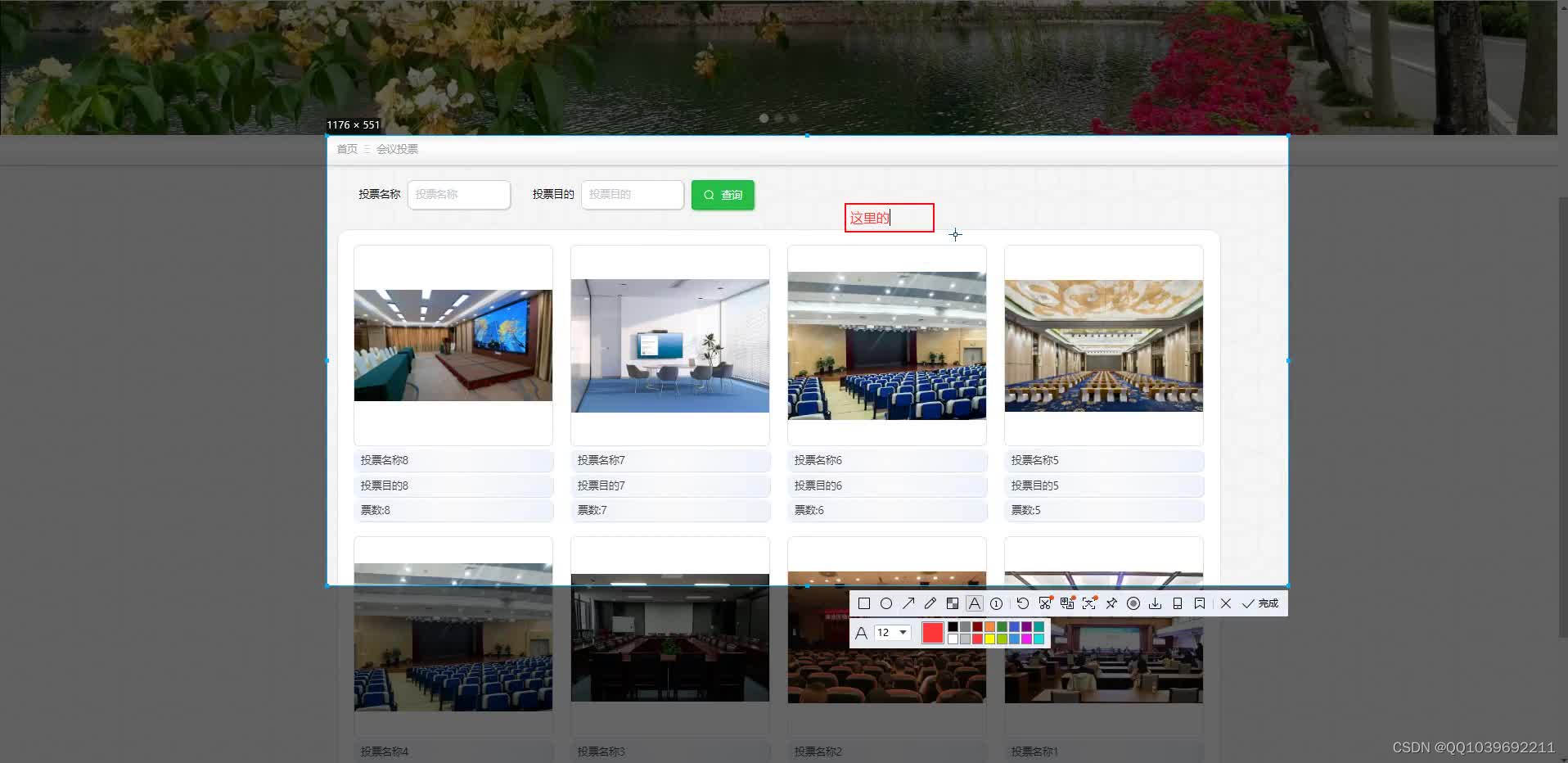Toggle the text annotation tool

(974, 603)
